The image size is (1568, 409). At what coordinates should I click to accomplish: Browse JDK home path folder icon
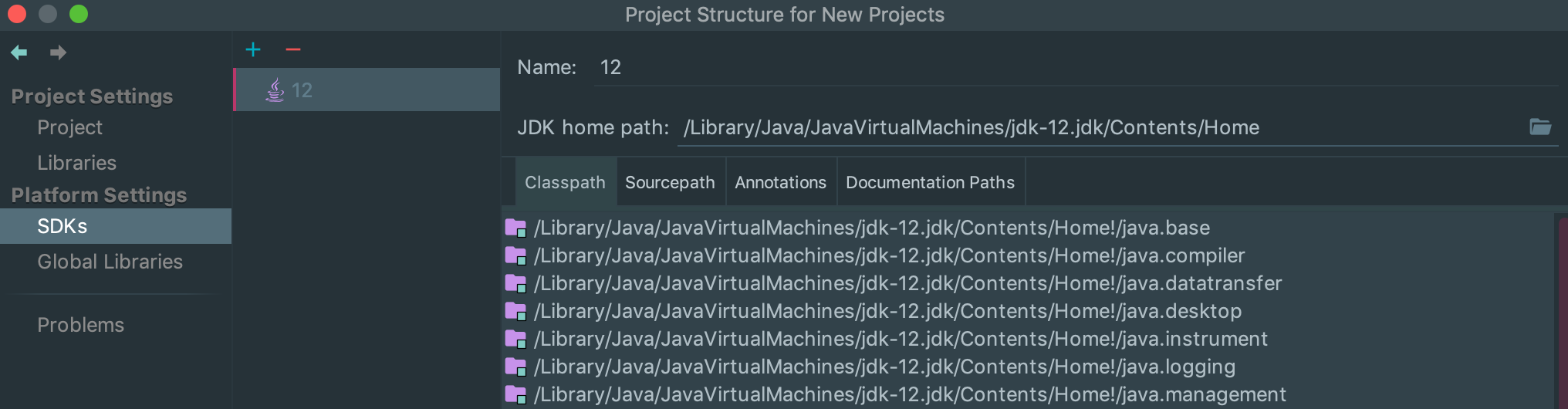pos(1540,127)
